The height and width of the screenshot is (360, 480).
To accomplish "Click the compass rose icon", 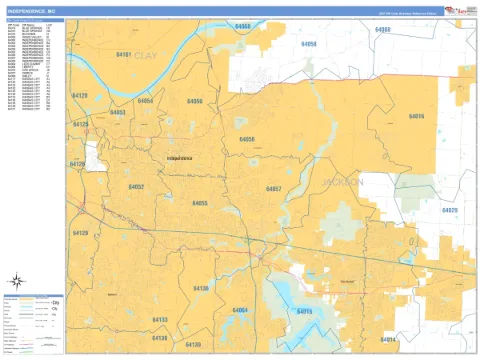I will [x=16, y=281].
